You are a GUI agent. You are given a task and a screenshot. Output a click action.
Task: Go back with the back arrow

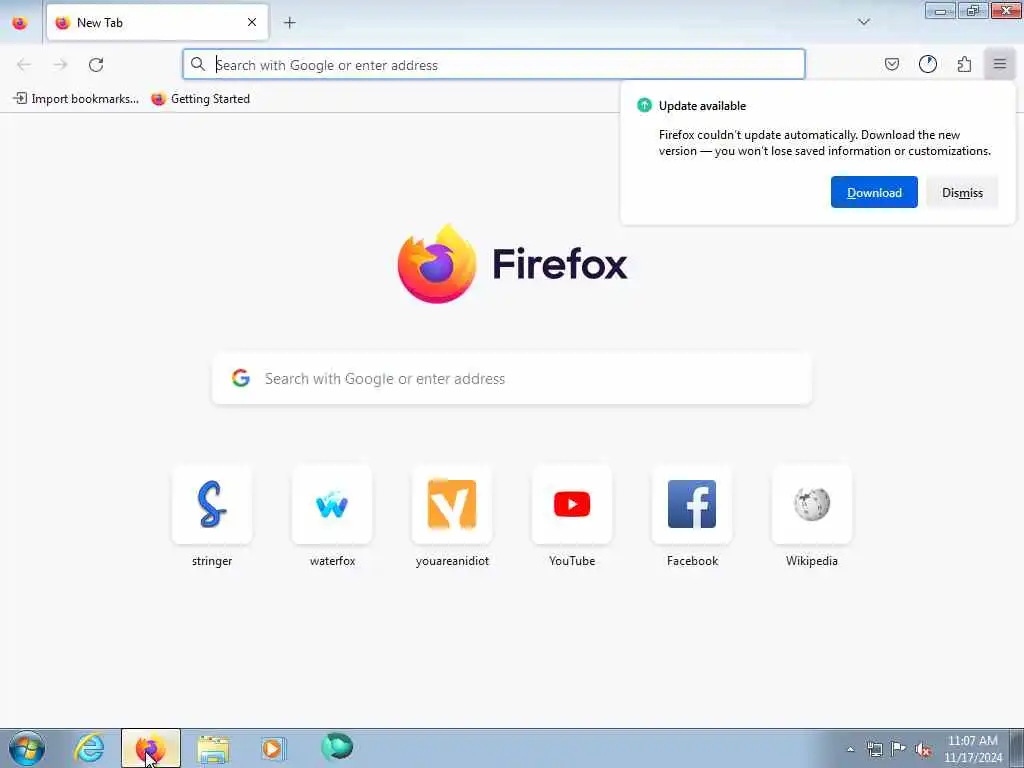point(24,65)
